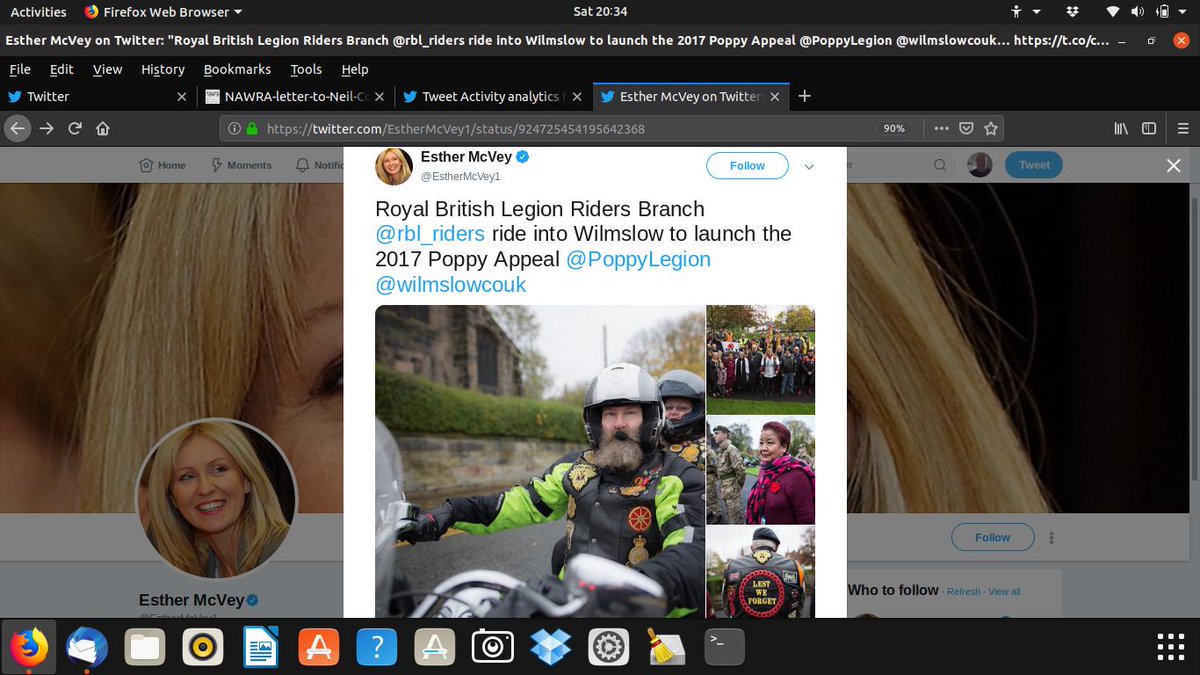Click the site info icon in address bar

point(234,128)
